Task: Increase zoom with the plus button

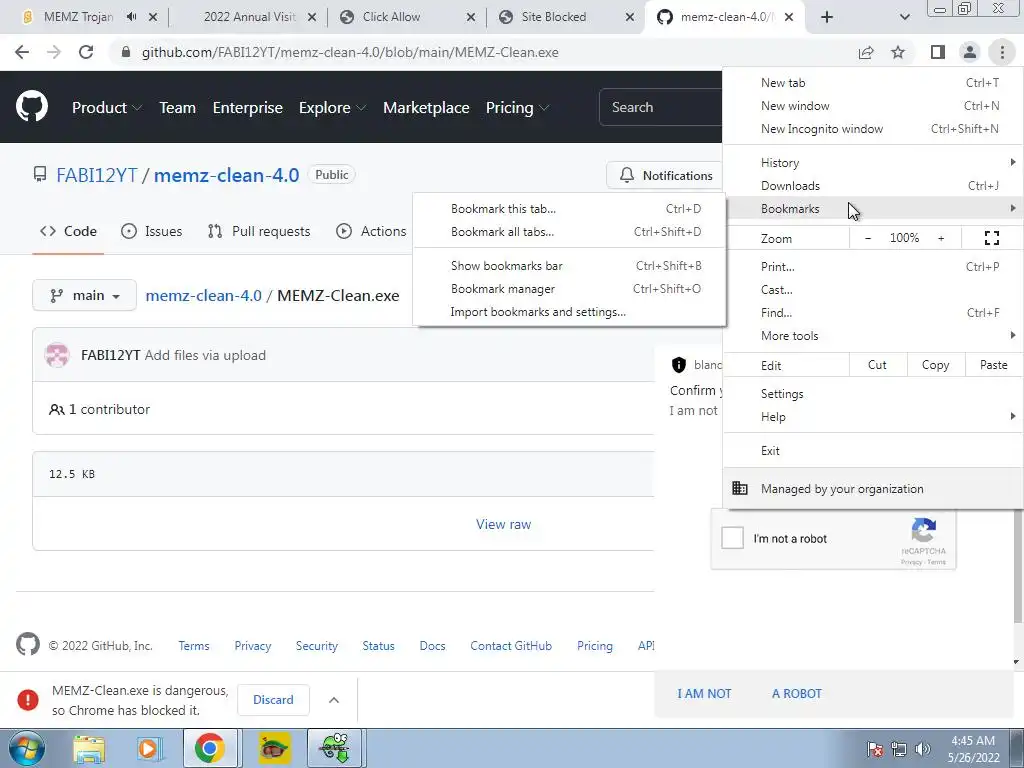Action: point(941,238)
